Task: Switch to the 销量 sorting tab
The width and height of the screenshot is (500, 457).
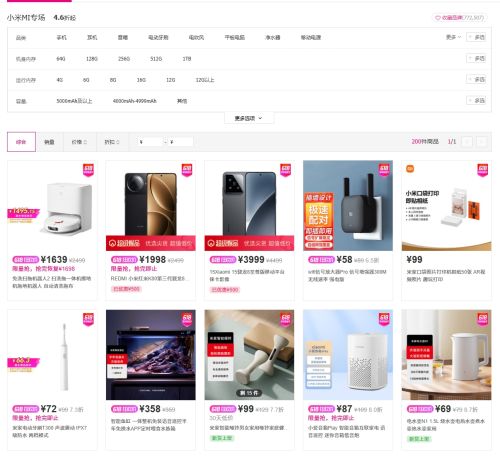Action: 49,142
